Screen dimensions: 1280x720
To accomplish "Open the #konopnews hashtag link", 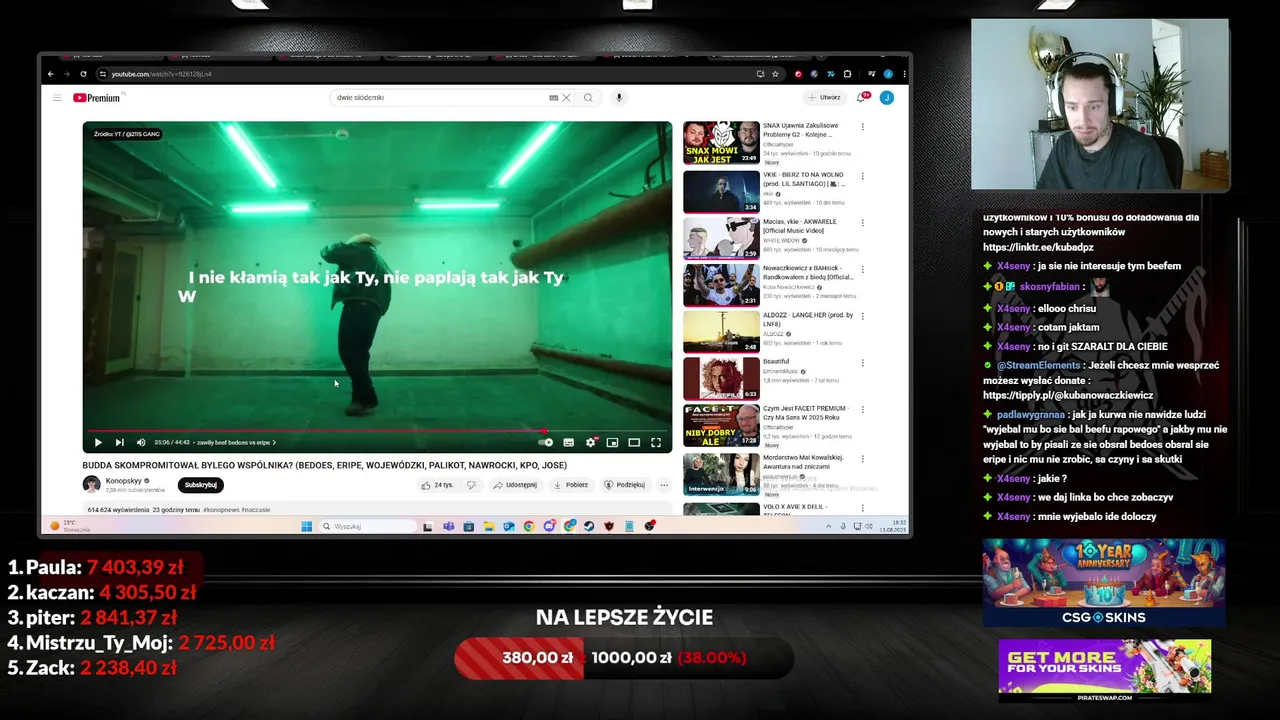I will (223, 510).
